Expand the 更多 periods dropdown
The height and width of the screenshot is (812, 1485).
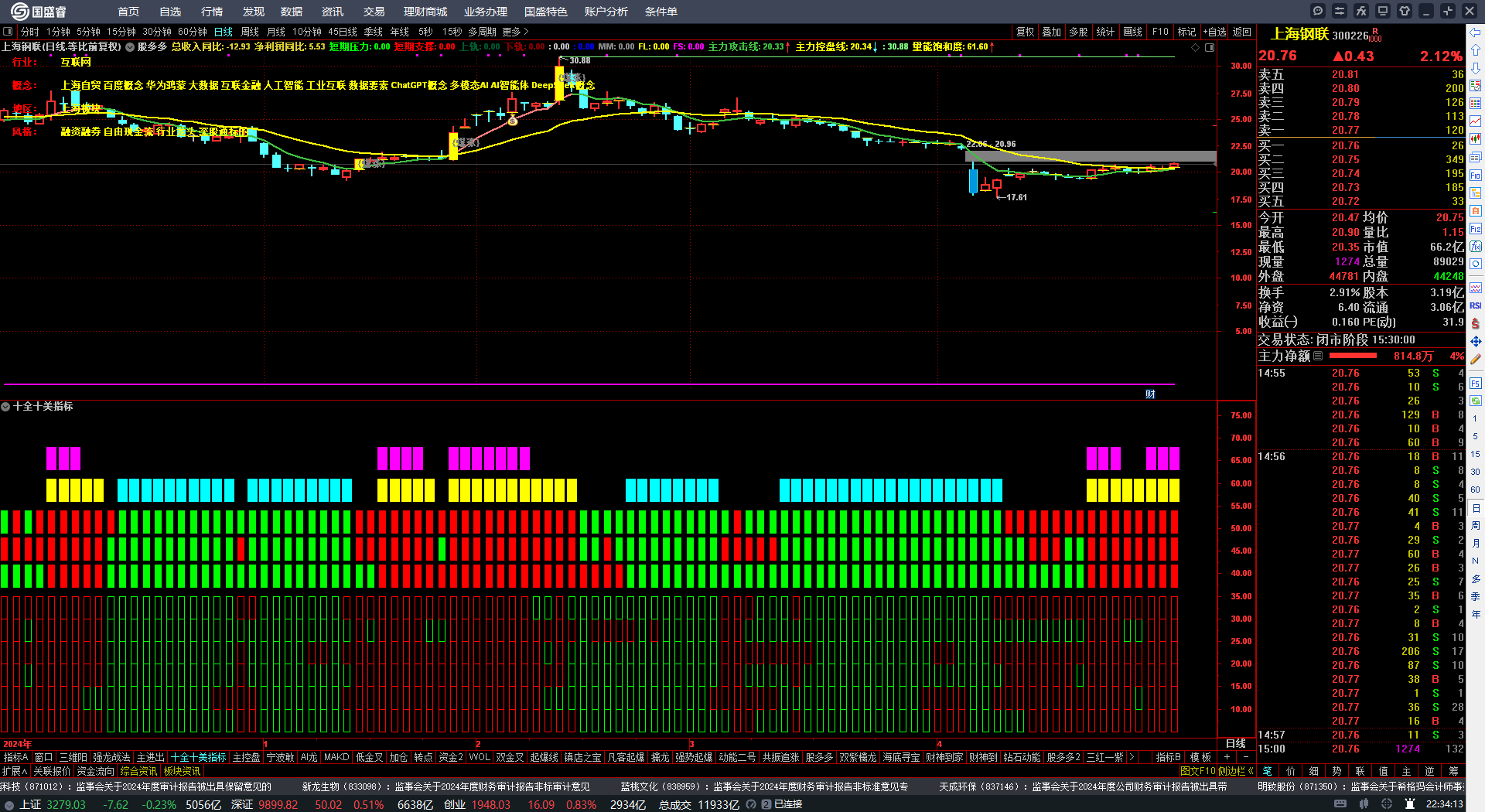tap(515, 32)
